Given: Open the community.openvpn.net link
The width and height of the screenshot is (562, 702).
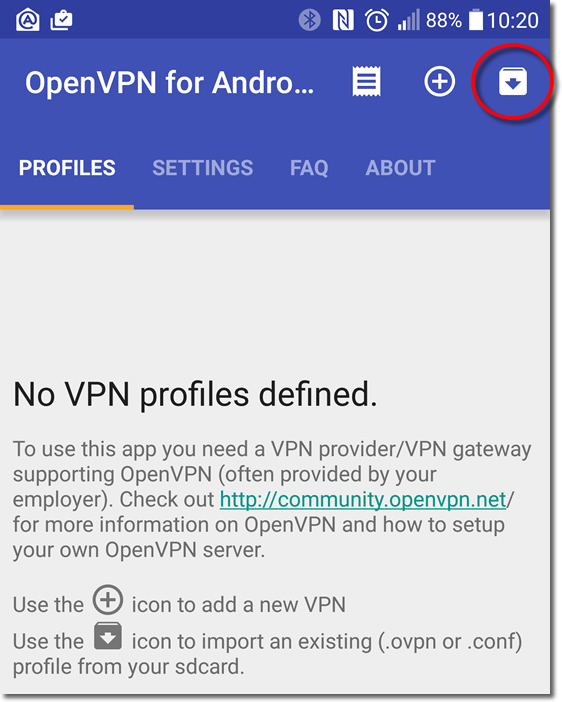Looking at the screenshot, I should click(363, 499).
